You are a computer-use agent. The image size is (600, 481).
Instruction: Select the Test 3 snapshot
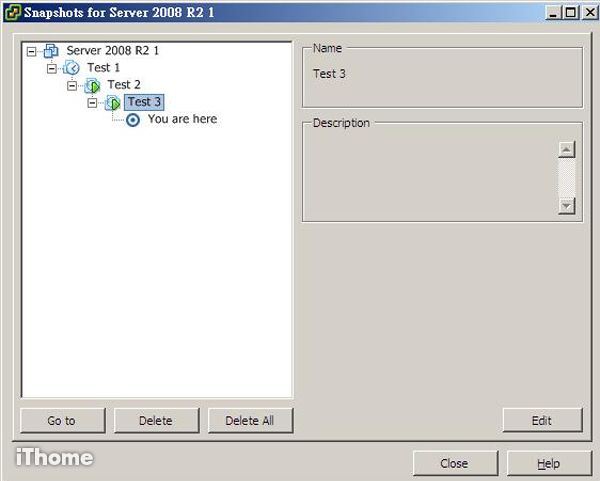[144, 102]
